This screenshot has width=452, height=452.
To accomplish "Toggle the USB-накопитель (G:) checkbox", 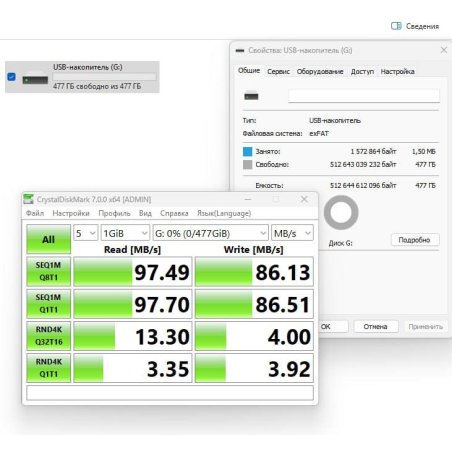I will tap(11, 77).
